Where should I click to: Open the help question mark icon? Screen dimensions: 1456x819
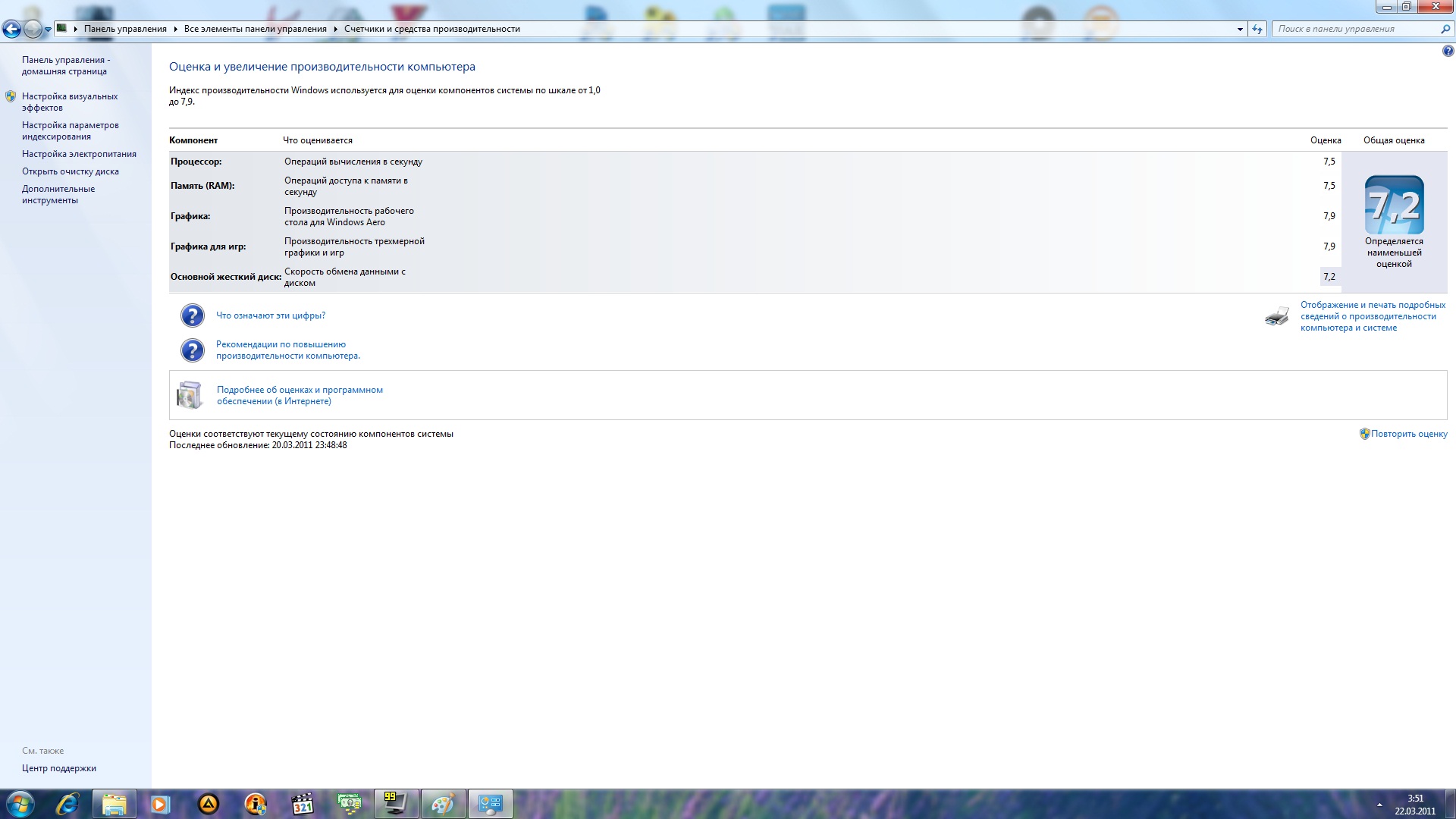[x=1448, y=52]
